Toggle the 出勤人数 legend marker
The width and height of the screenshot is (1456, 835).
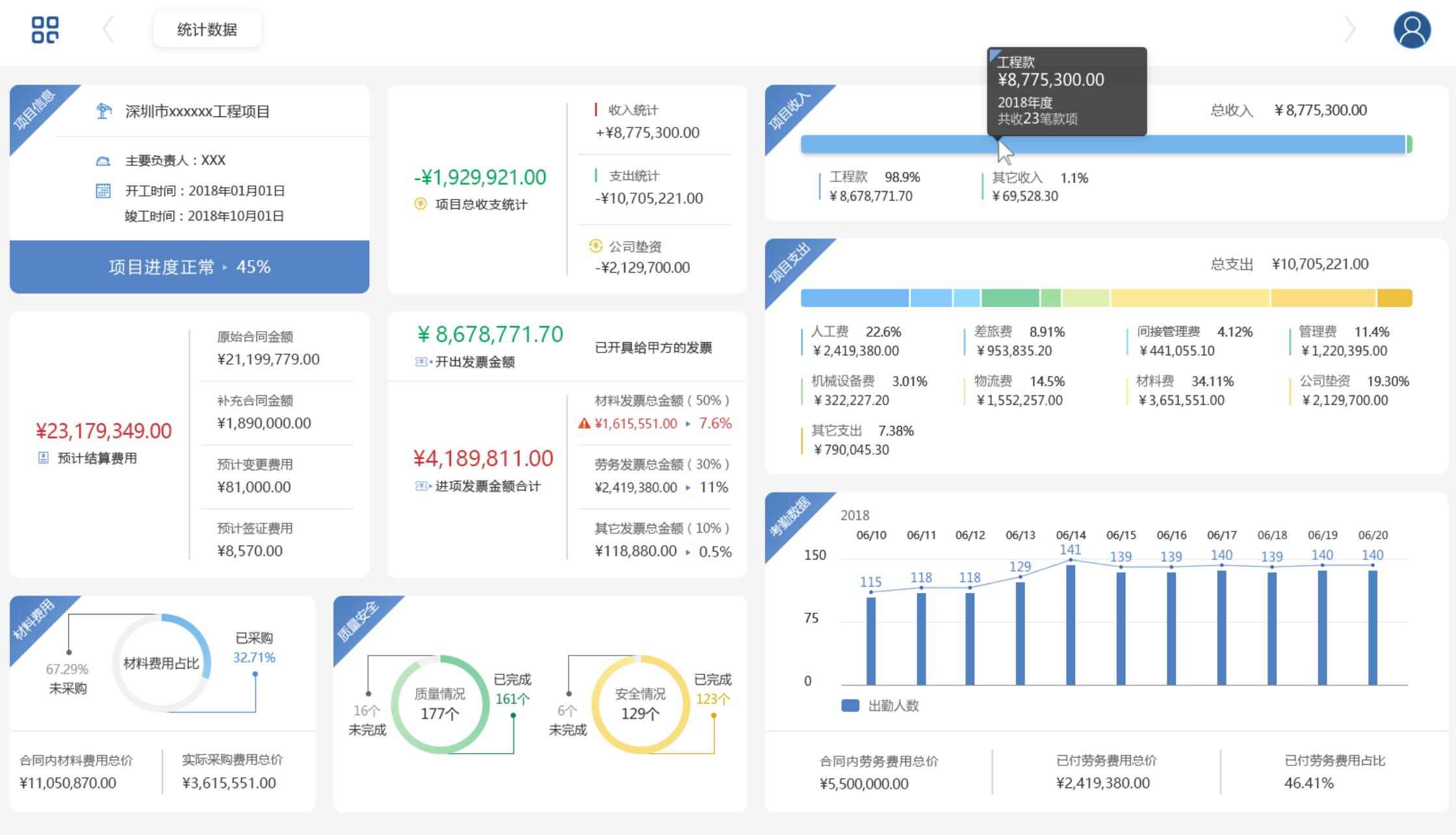tap(850, 706)
